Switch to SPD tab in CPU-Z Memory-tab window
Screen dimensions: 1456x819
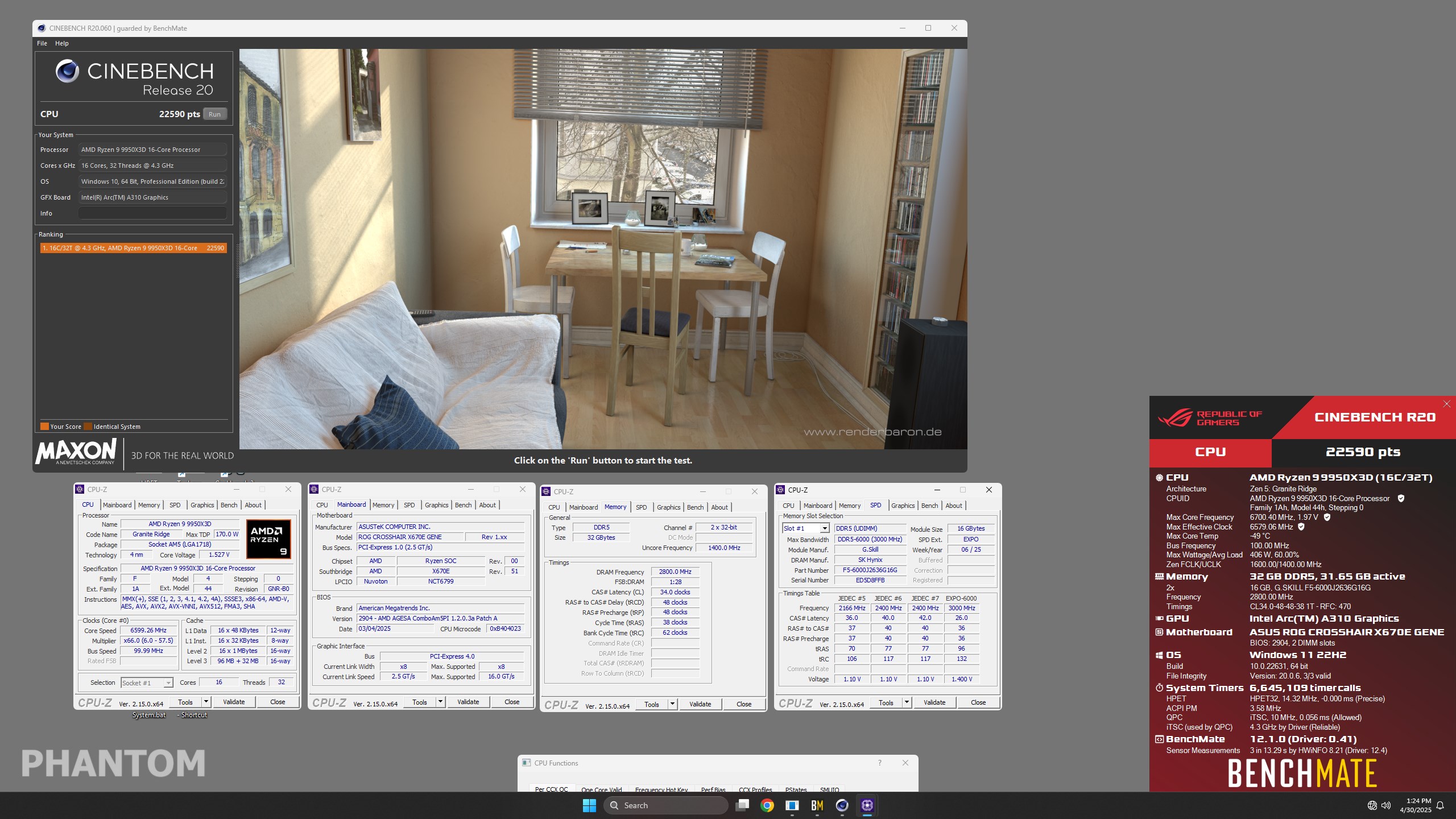tap(641, 507)
